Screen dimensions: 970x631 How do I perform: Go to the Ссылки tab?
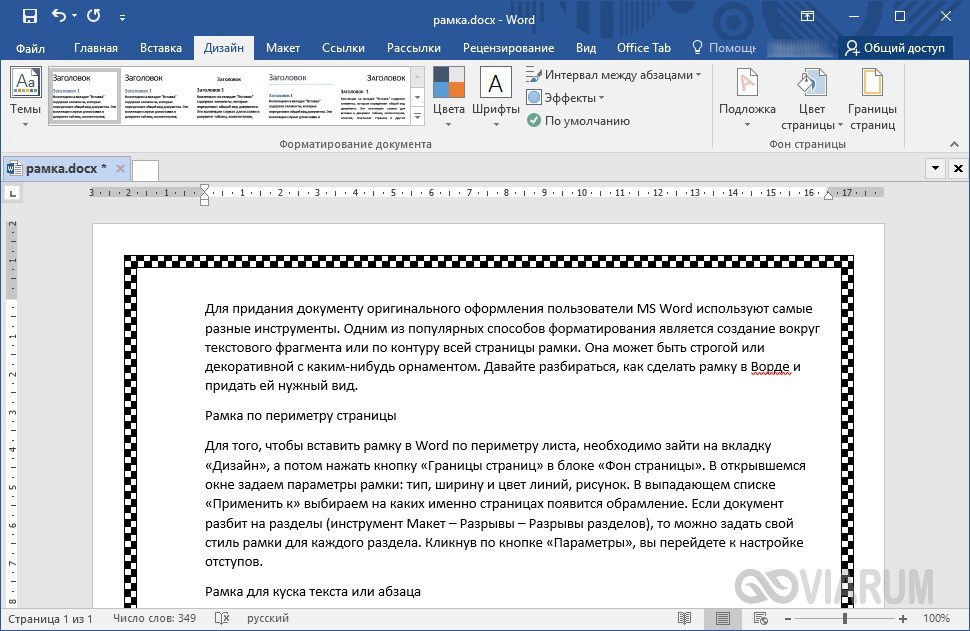click(x=343, y=48)
